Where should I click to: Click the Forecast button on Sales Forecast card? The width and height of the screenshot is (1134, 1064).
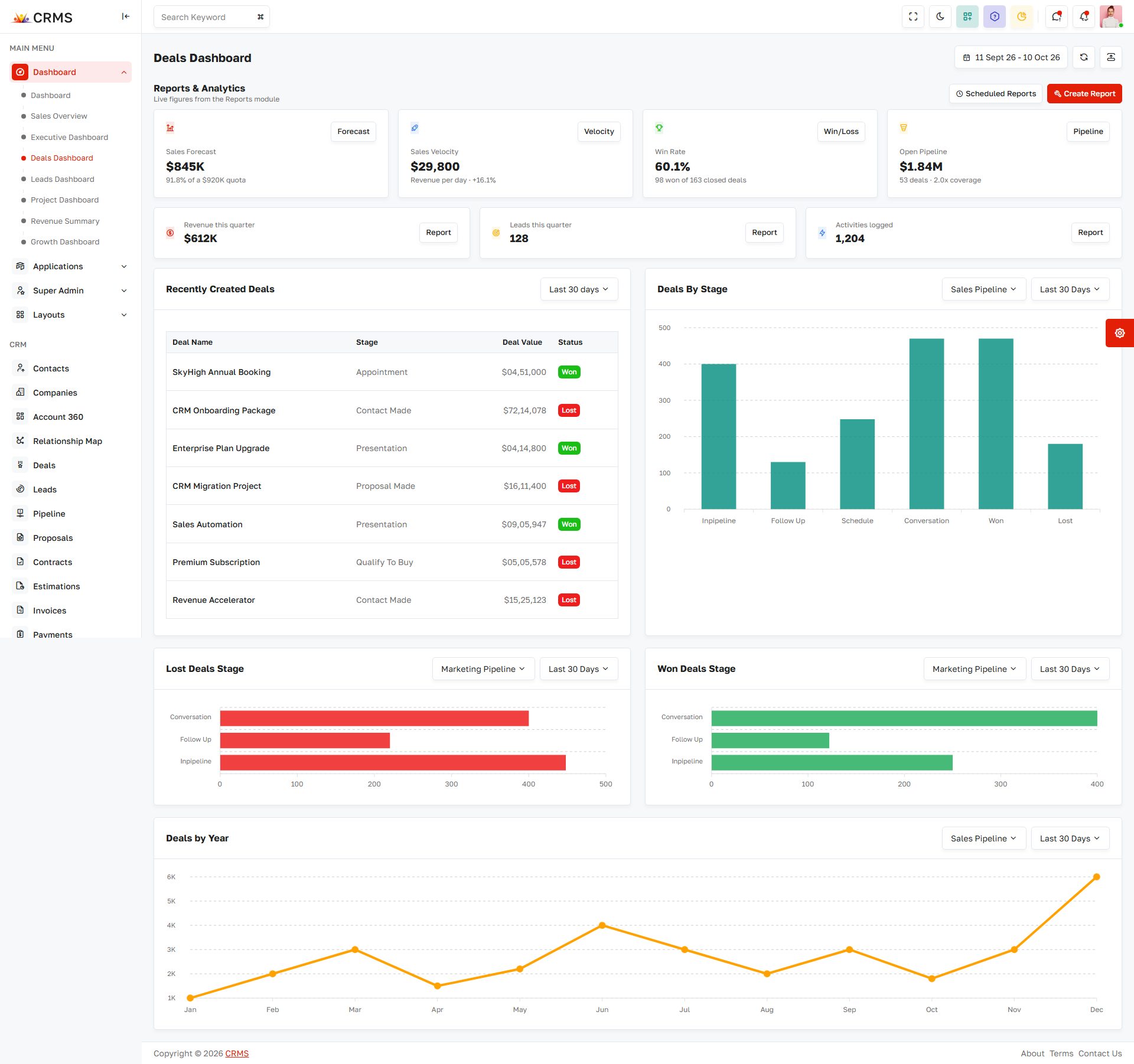click(353, 131)
